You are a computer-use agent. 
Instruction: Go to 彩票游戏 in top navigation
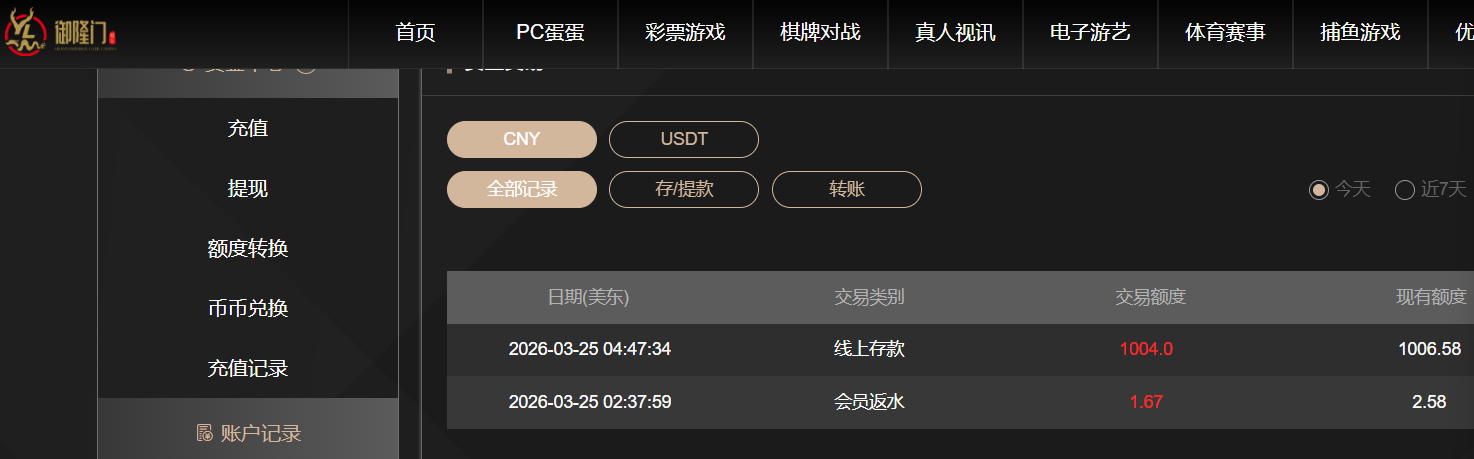point(685,32)
